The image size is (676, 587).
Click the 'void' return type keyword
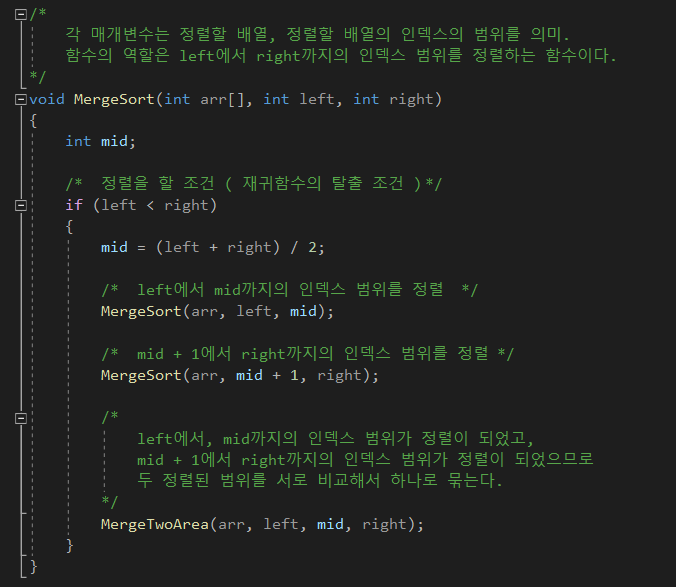pos(47,100)
